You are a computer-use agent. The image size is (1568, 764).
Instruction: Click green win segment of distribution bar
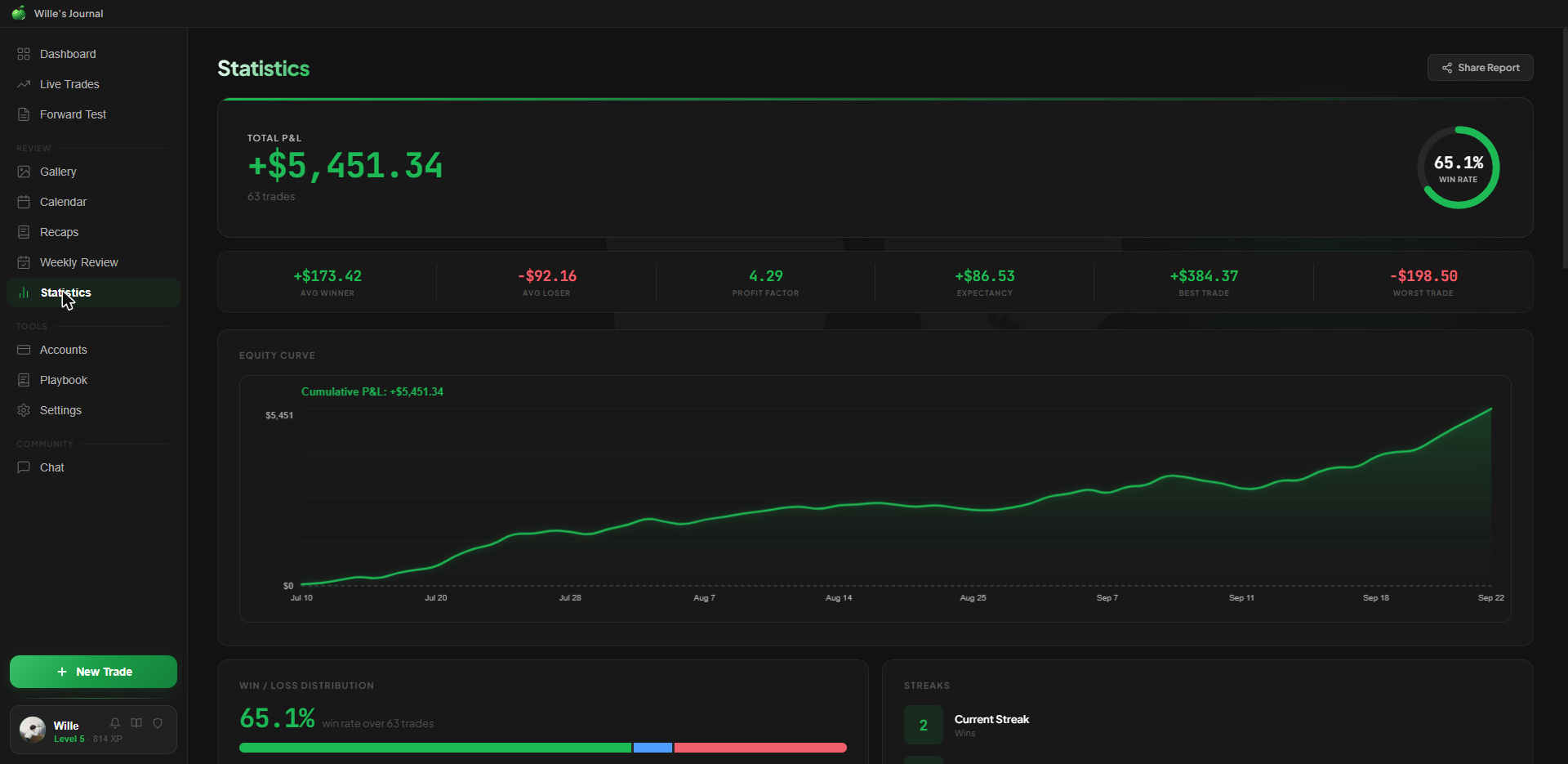point(435,748)
